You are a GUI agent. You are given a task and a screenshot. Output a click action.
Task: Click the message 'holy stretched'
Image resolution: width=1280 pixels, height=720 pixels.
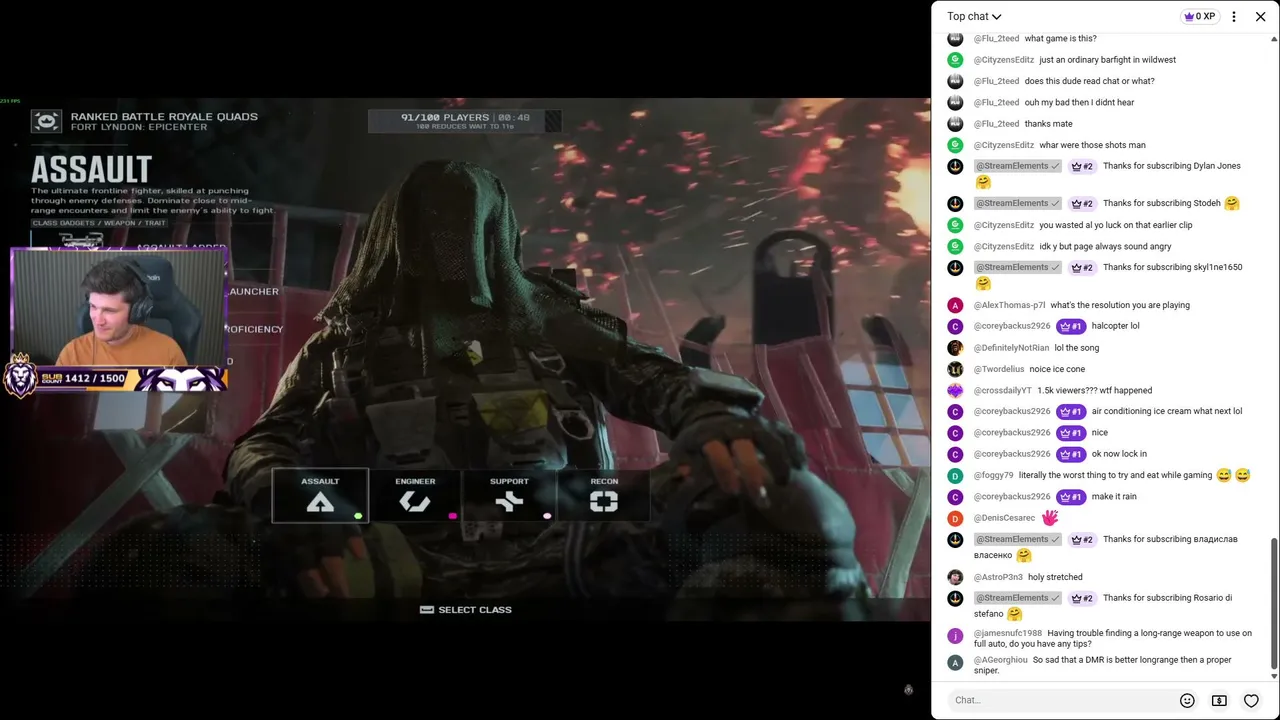[1055, 577]
